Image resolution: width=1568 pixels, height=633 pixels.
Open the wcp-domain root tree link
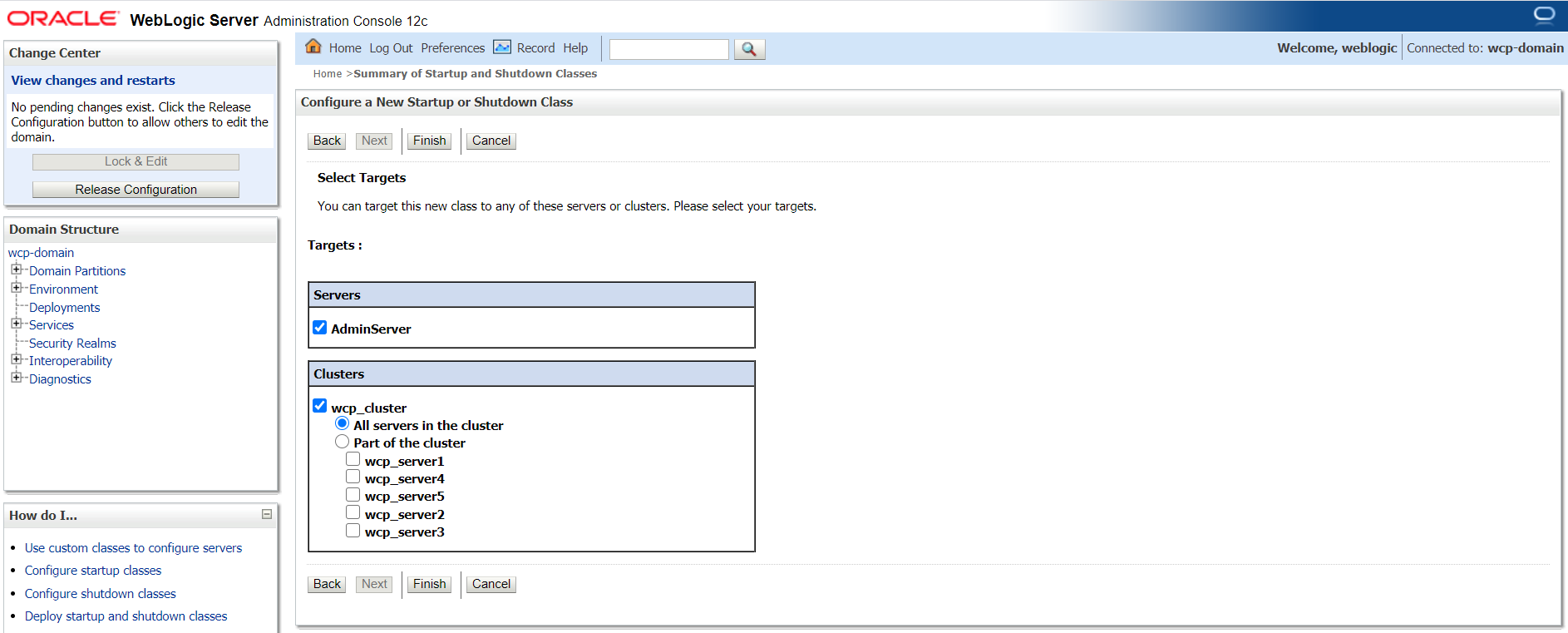pyautogui.click(x=41, y=253)
